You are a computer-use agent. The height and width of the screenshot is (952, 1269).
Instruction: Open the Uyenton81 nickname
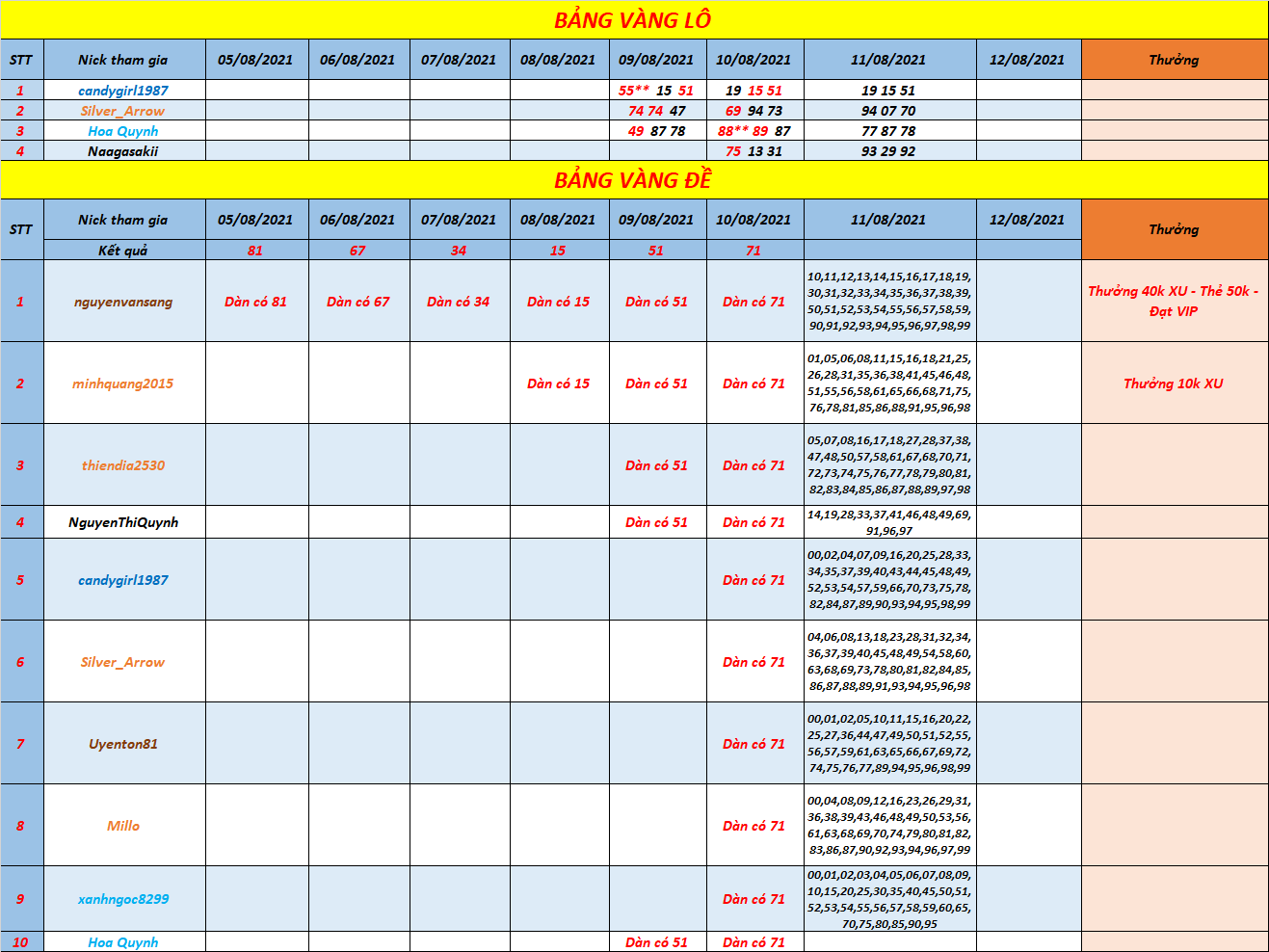click(123, 744)
